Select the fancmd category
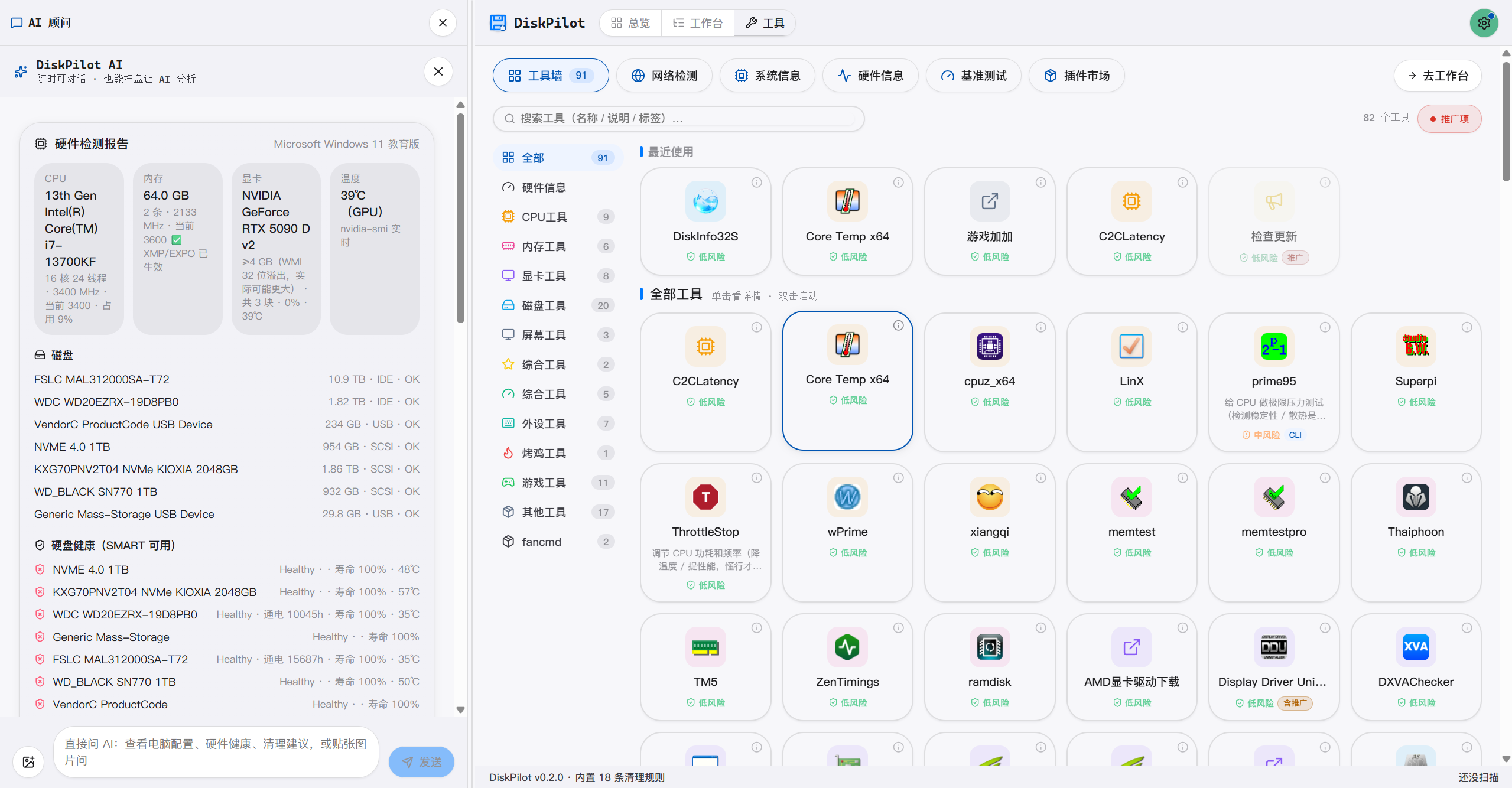The width and height of the screenshot is (1512, 788). pos(558,542)
